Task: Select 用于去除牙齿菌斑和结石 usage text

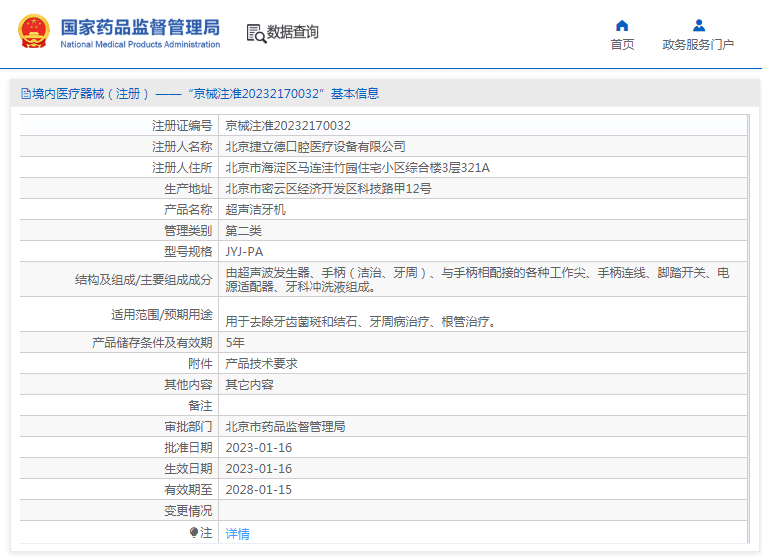Action: point(361,321)
